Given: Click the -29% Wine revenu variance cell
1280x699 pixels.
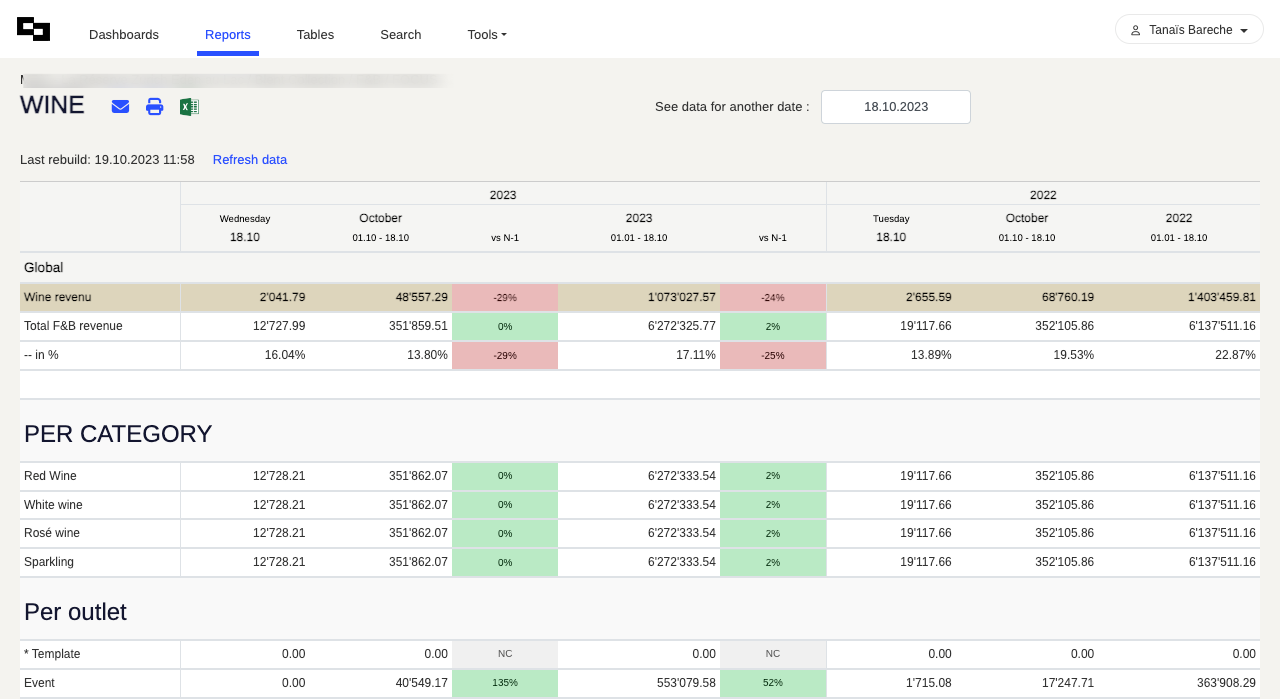Looking at the screenshot, I should pos(505,297).
